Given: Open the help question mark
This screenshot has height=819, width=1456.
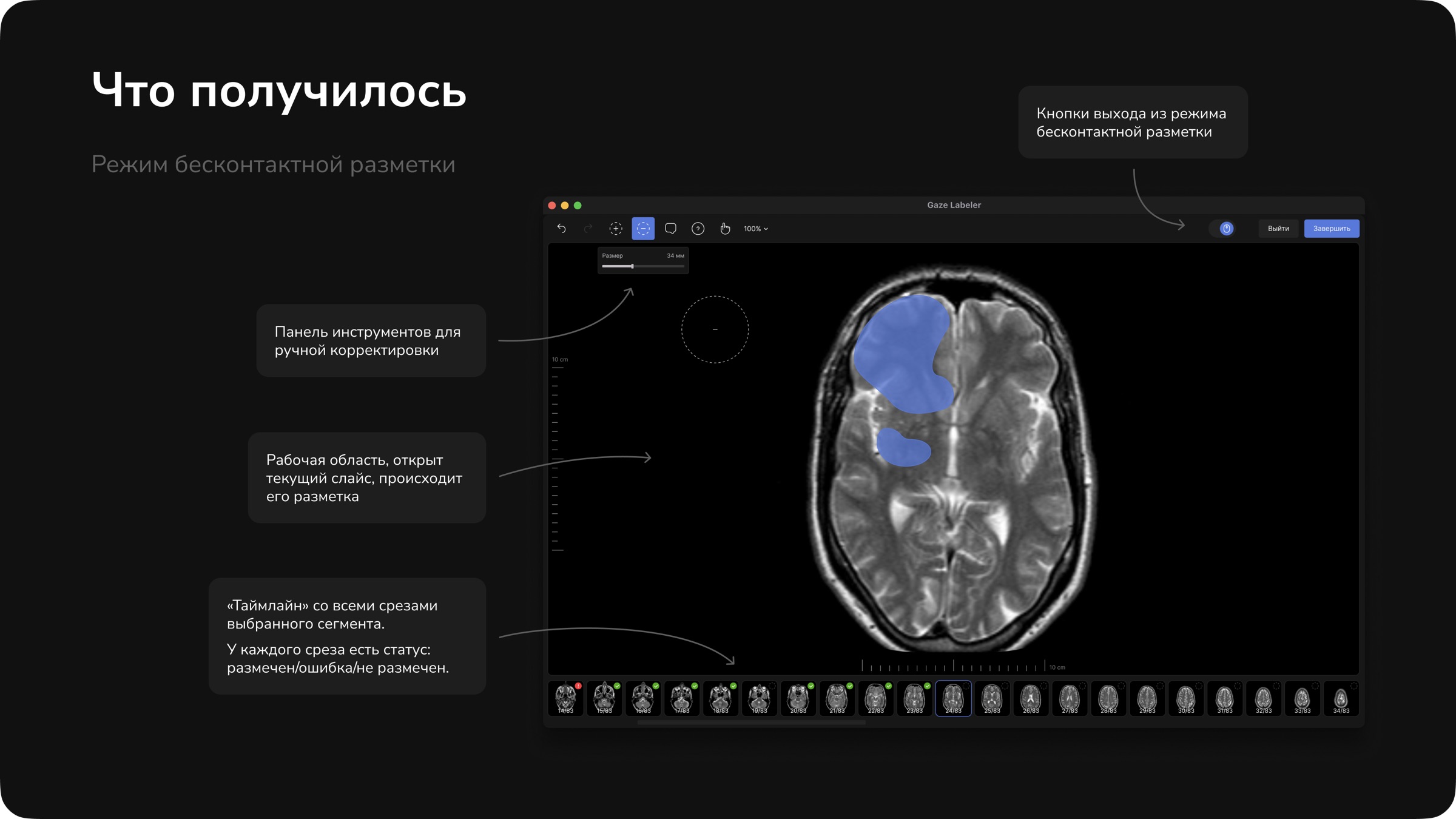Looking at the screenshot, I should click(x=698, y=229).
